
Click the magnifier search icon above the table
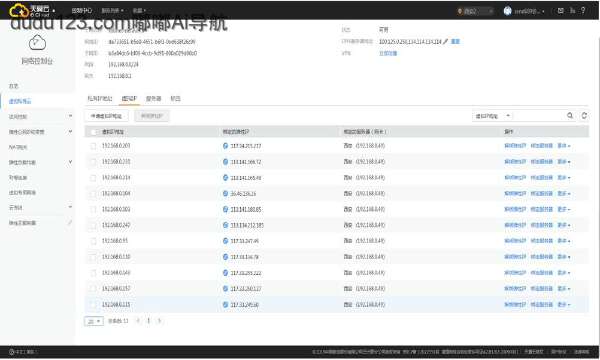tap(570, 116)
